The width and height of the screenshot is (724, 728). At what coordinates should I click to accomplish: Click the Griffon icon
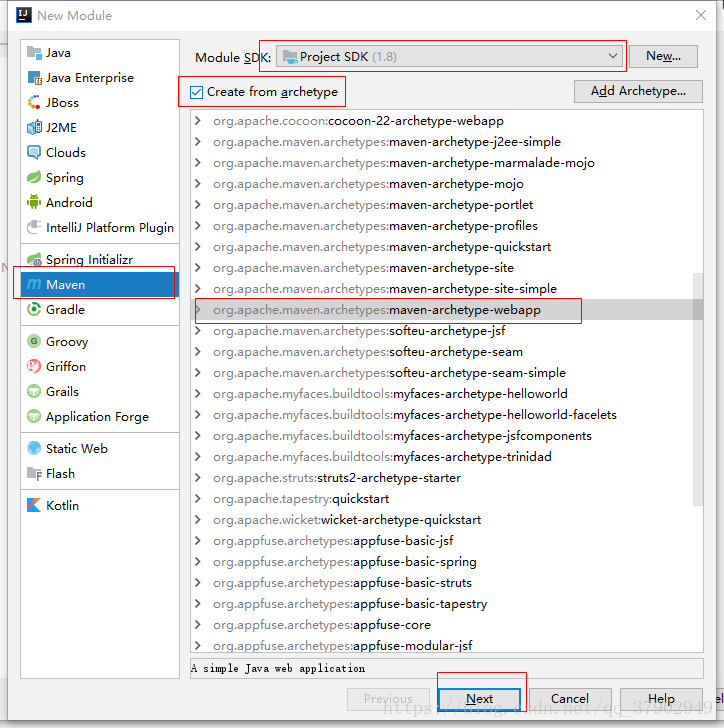34,367
